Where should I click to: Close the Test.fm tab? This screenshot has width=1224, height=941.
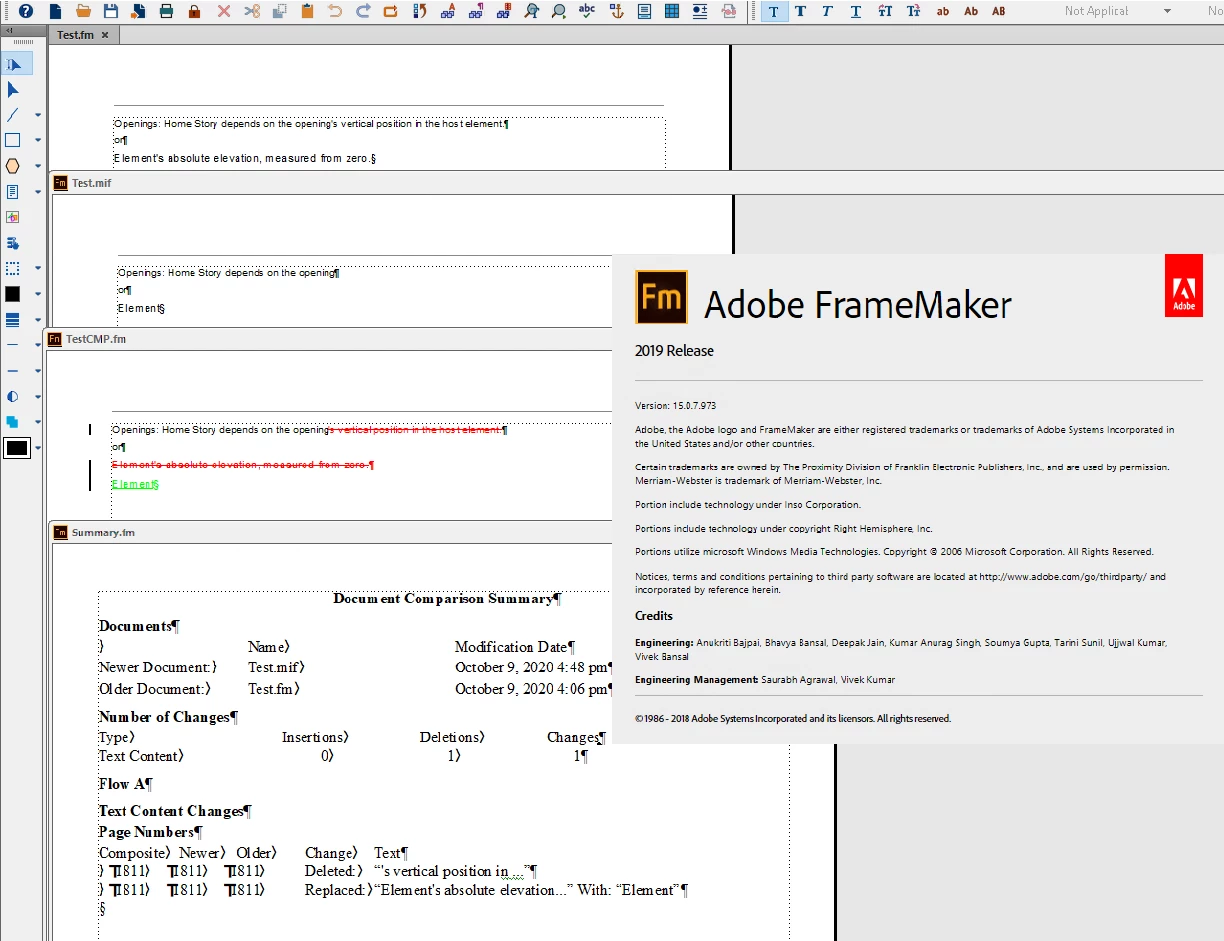(105, 35)
